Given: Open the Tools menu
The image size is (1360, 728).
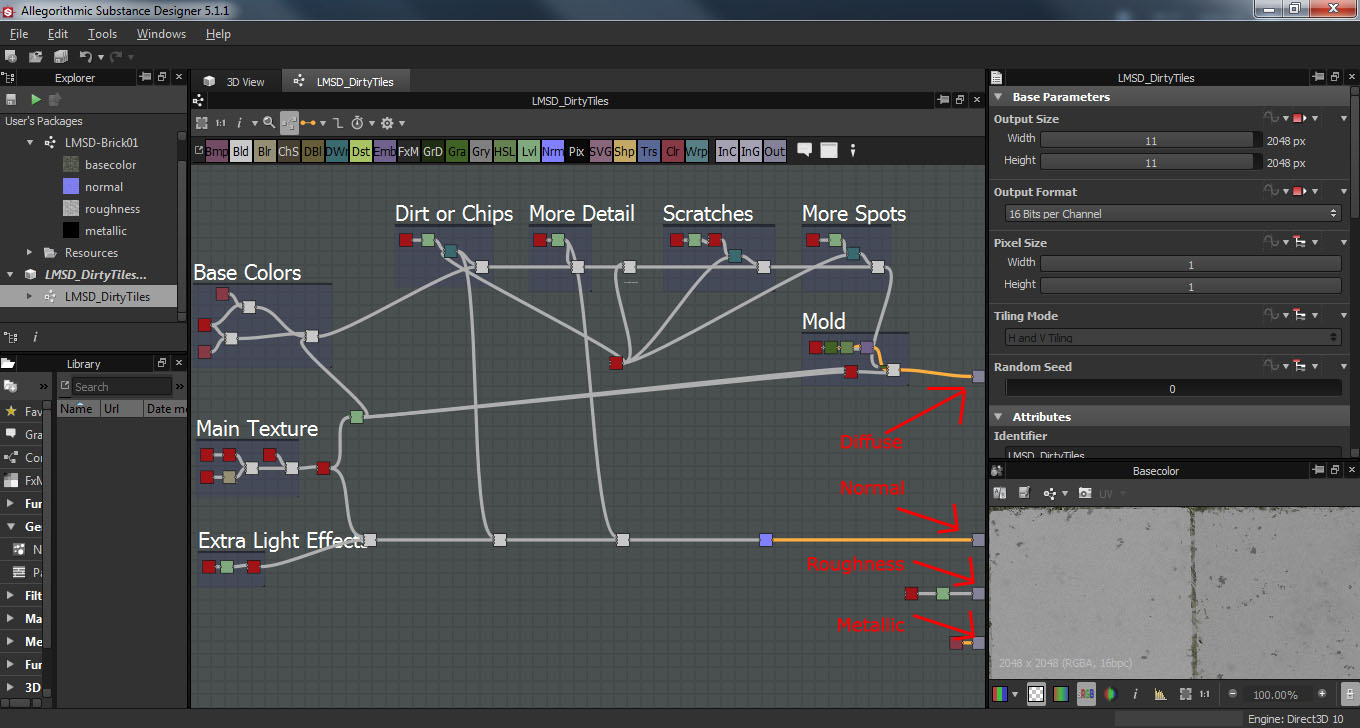Looking at the screenshot, I should pyautogui.click(x=102, y=34).
